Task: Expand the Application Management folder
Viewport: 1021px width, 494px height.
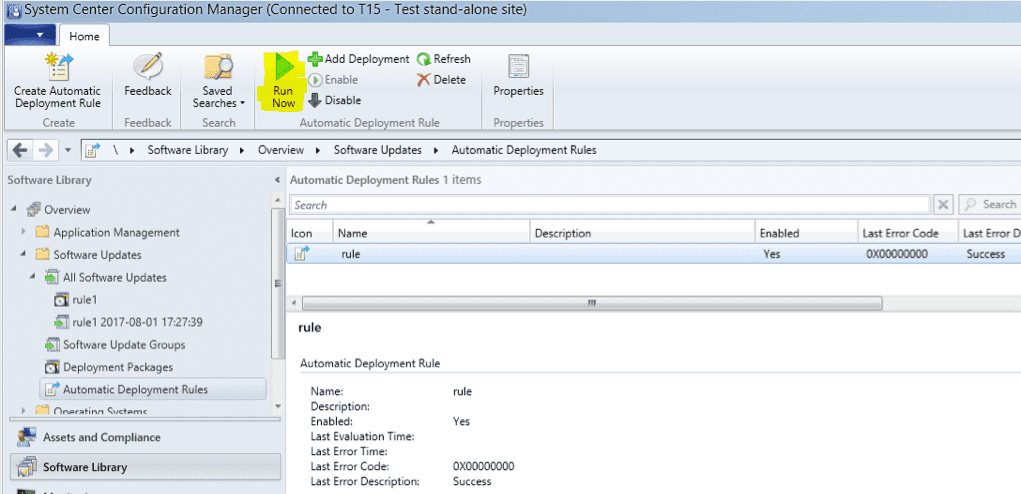Action: click(24, 232)
